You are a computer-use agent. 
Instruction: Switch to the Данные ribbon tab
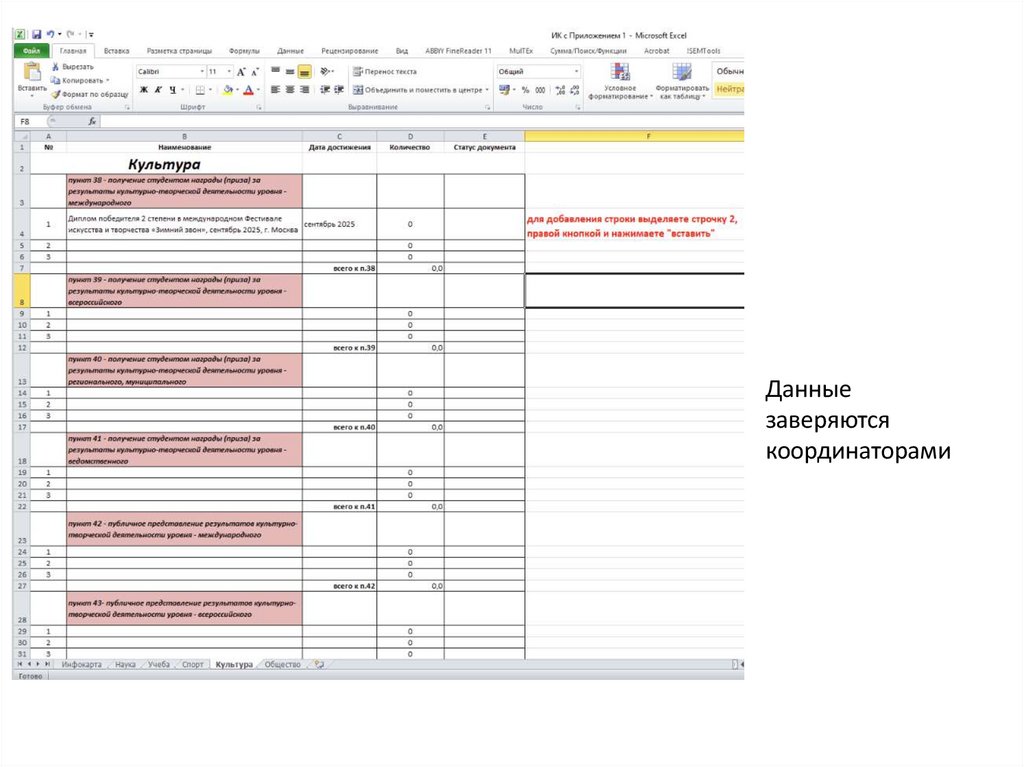coord(290,51)
